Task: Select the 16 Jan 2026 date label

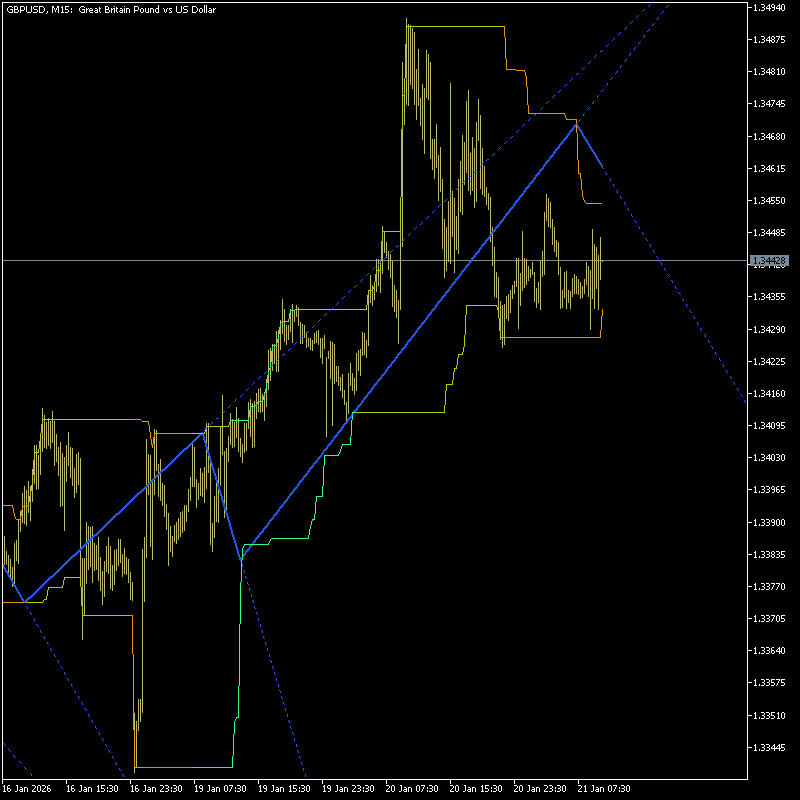Action: click(x=26, y=788)
